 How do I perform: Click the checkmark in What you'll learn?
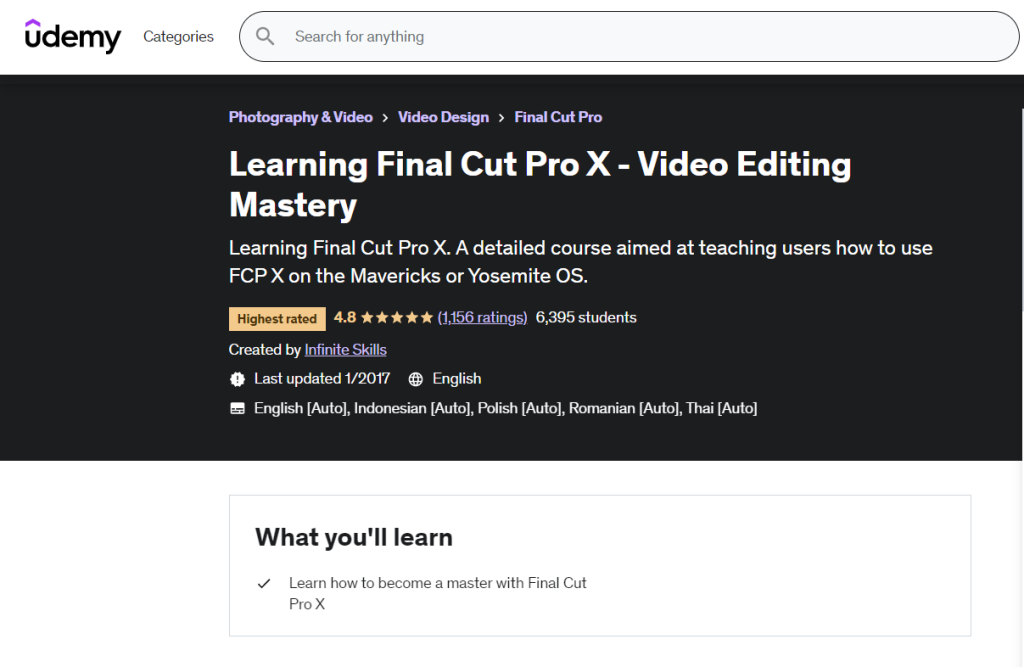265,583
